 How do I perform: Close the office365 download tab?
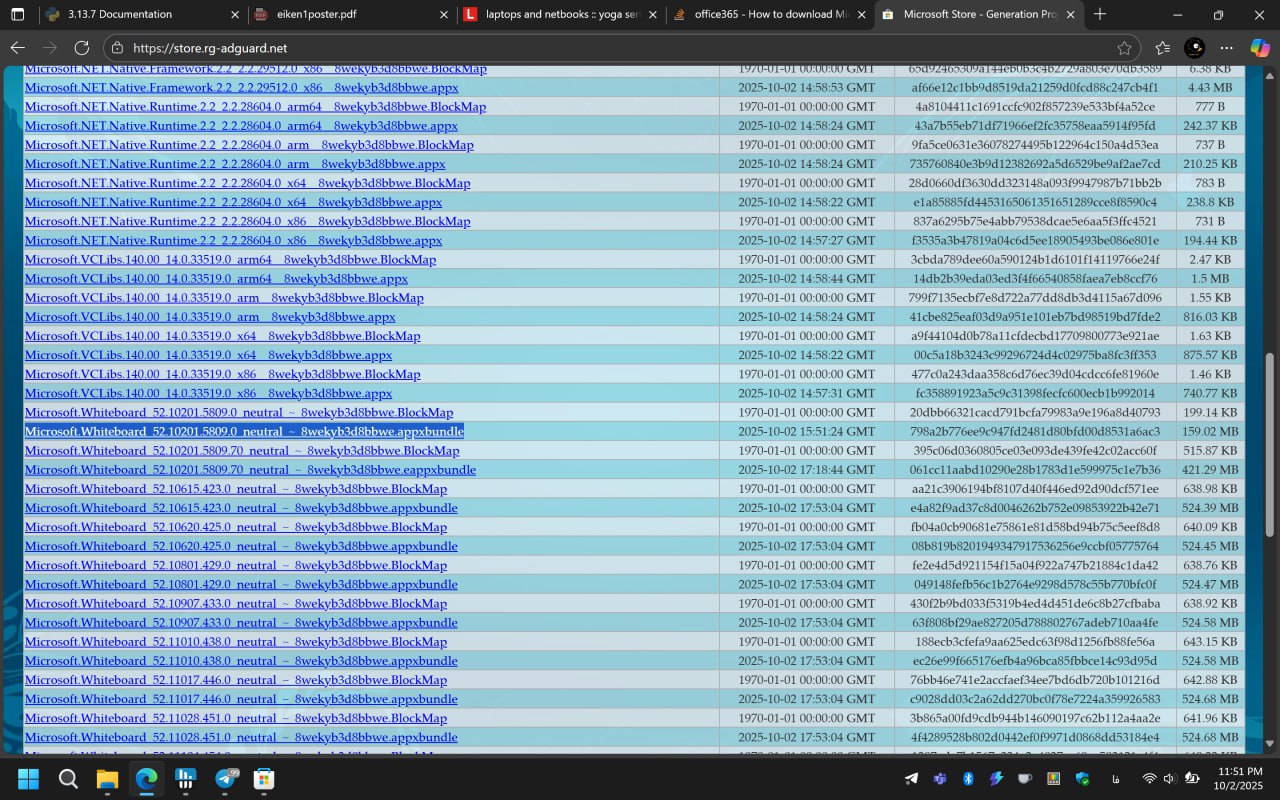pyautogui.click(x=860, y=14)
